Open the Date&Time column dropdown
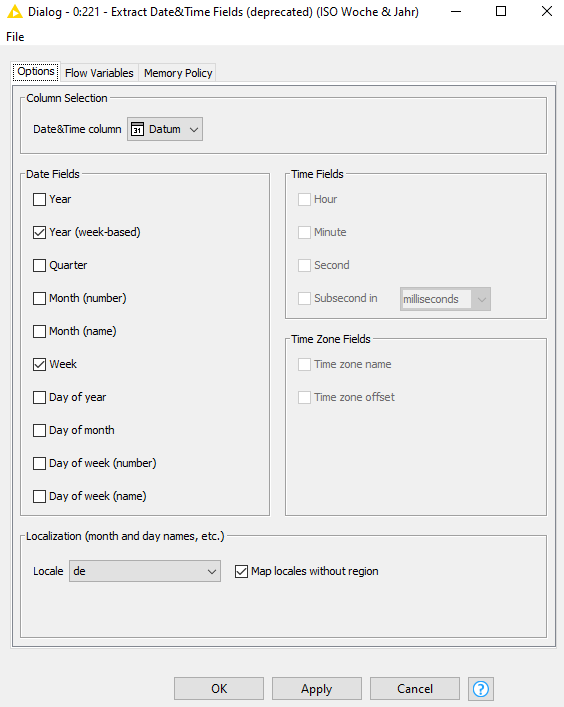 click(x=165, y=129)
